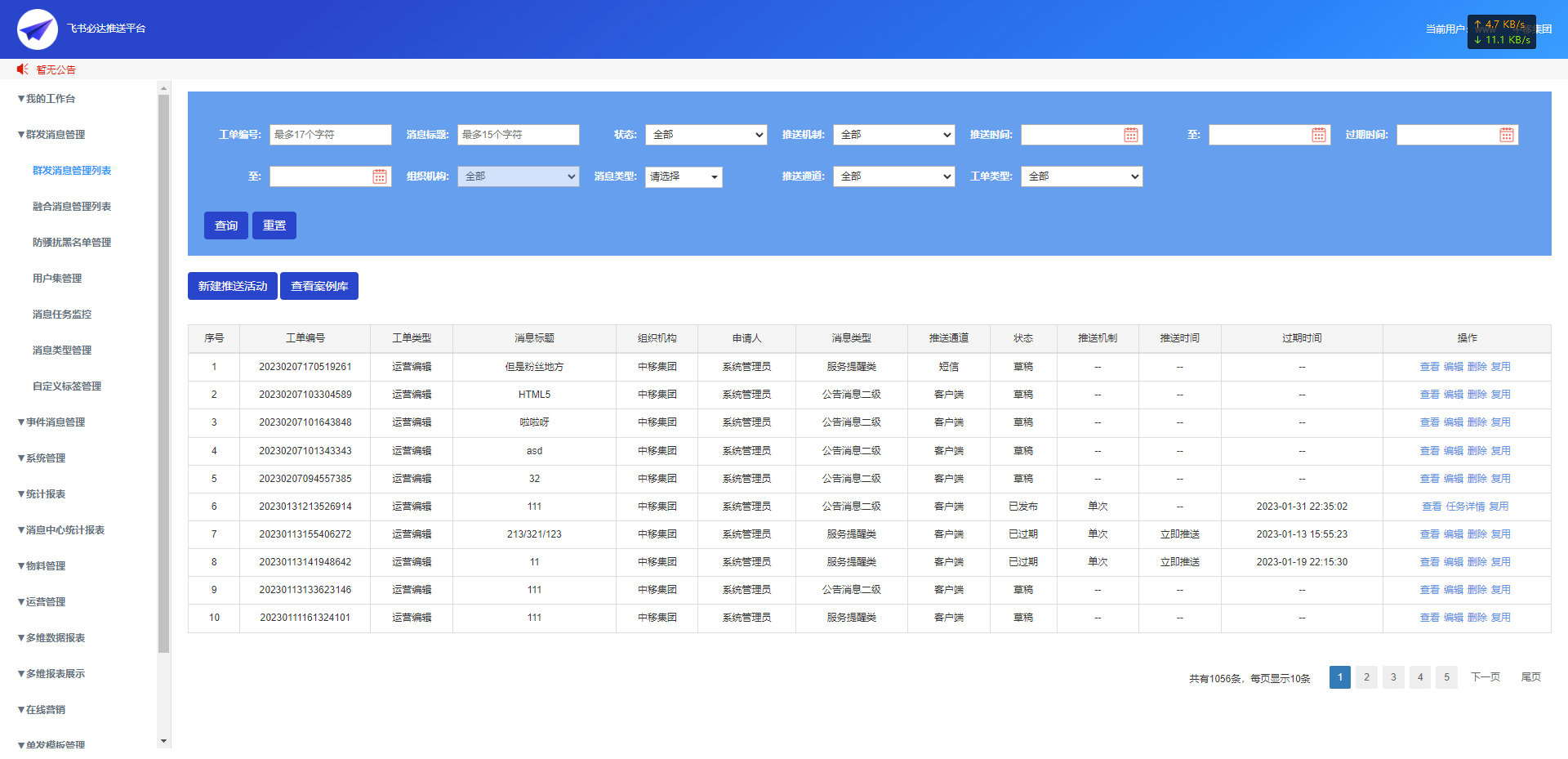Open 消息任务监控 page
Screen dimensions: 1568x759
coord(62,315)
